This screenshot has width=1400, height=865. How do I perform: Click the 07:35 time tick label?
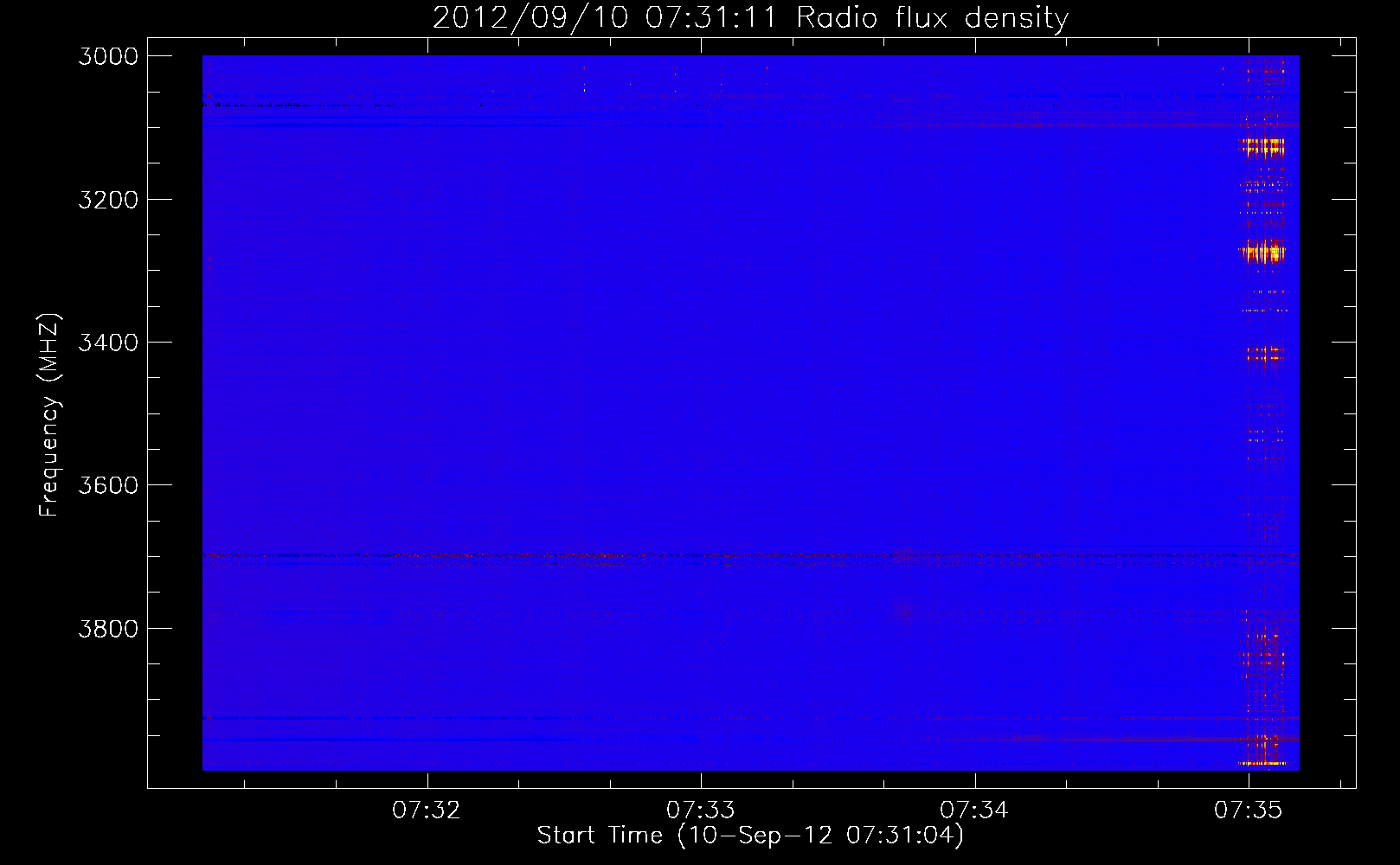[1248, 810]
